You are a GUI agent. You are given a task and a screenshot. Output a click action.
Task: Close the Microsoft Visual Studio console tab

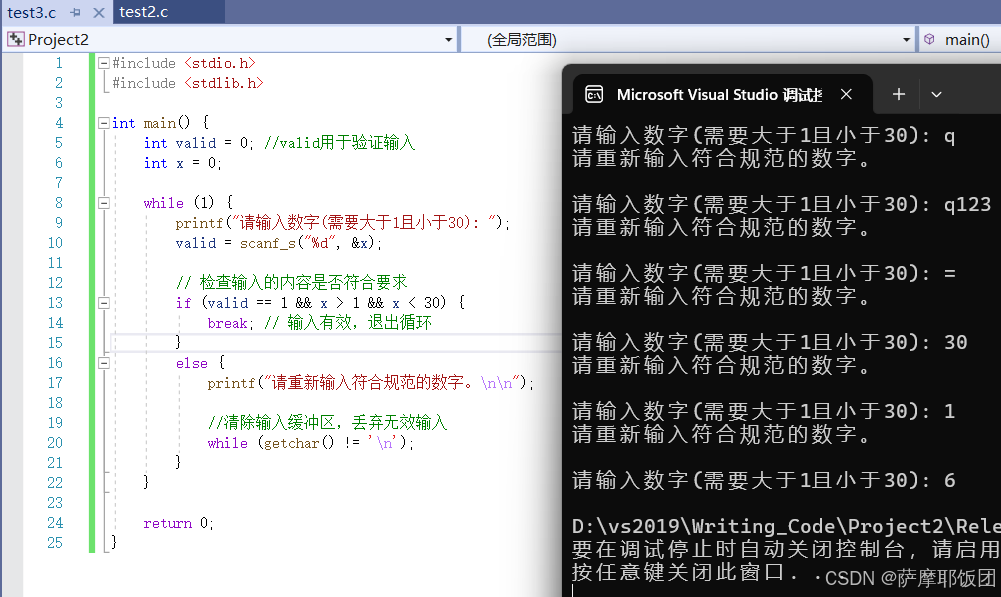coord(847,94)
